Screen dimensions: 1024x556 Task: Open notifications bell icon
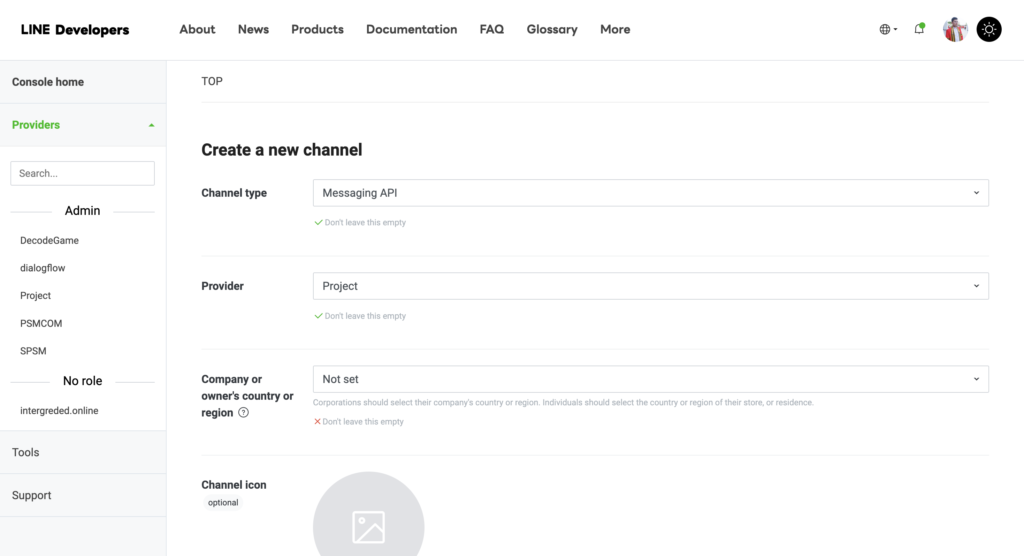[920, 29]
